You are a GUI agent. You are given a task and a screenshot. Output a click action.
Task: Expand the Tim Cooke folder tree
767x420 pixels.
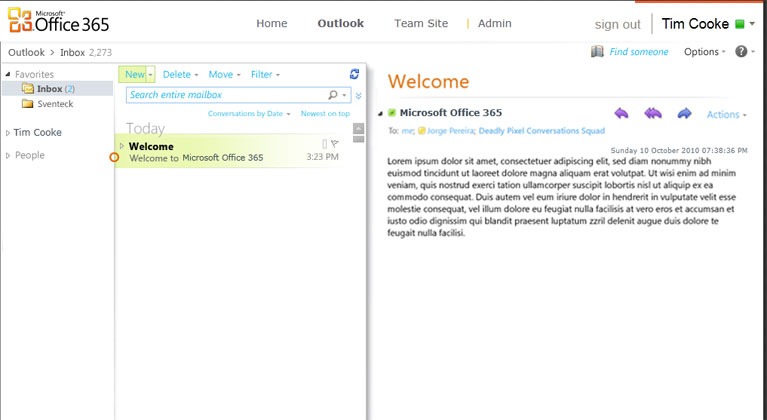click(x=9, y=132)
